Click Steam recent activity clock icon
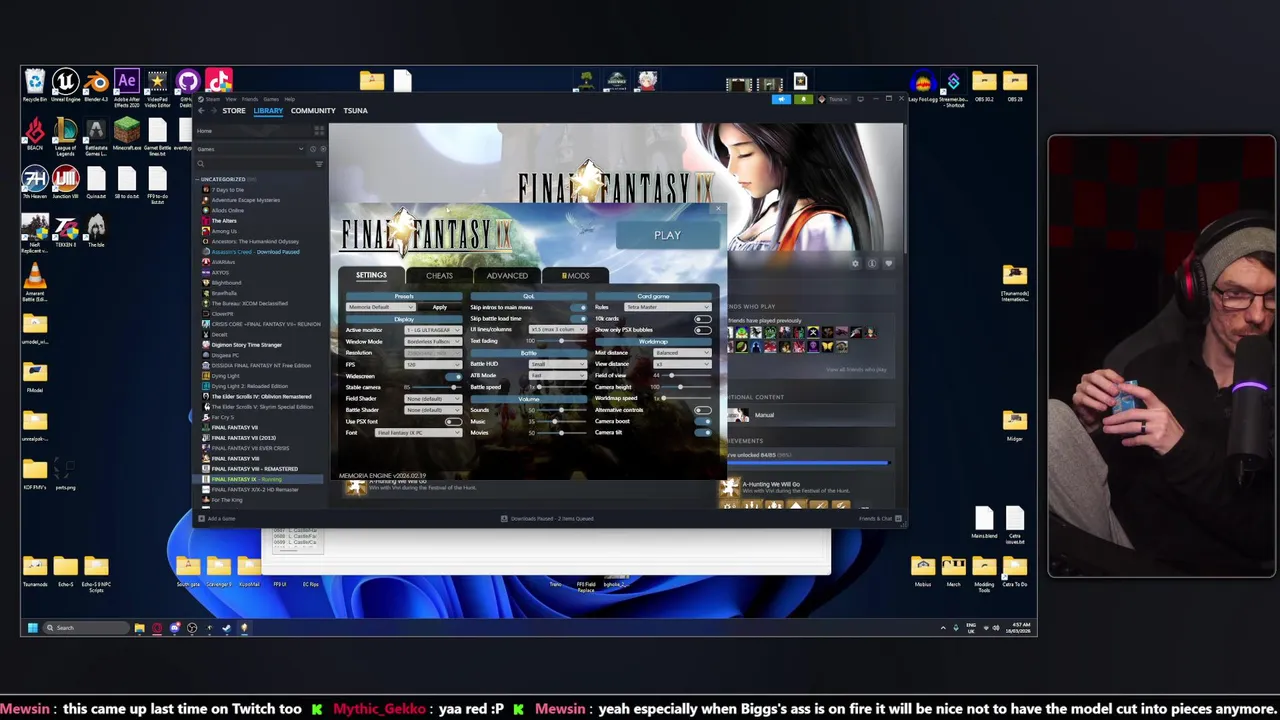 312,149
